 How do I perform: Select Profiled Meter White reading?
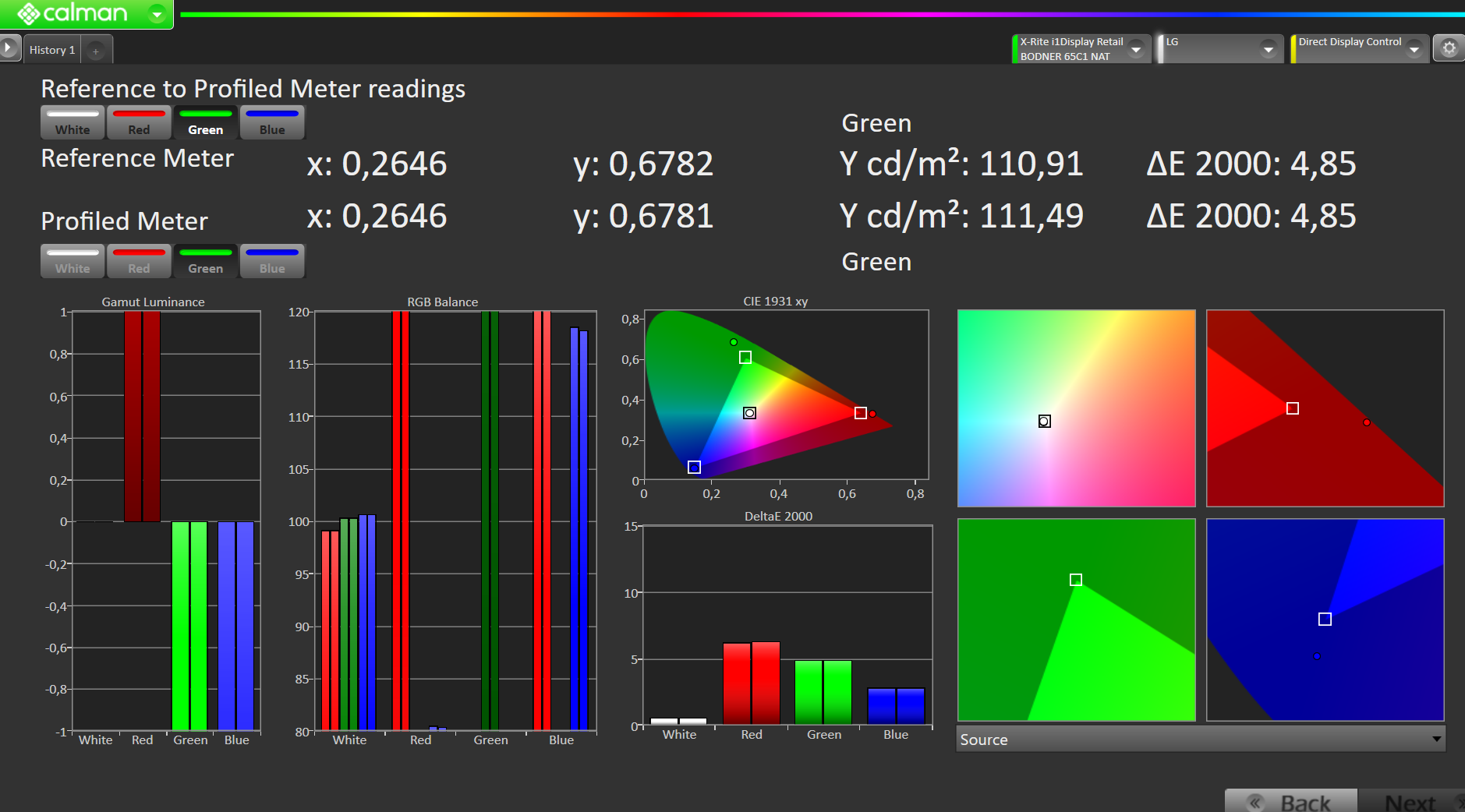[73, 261]
